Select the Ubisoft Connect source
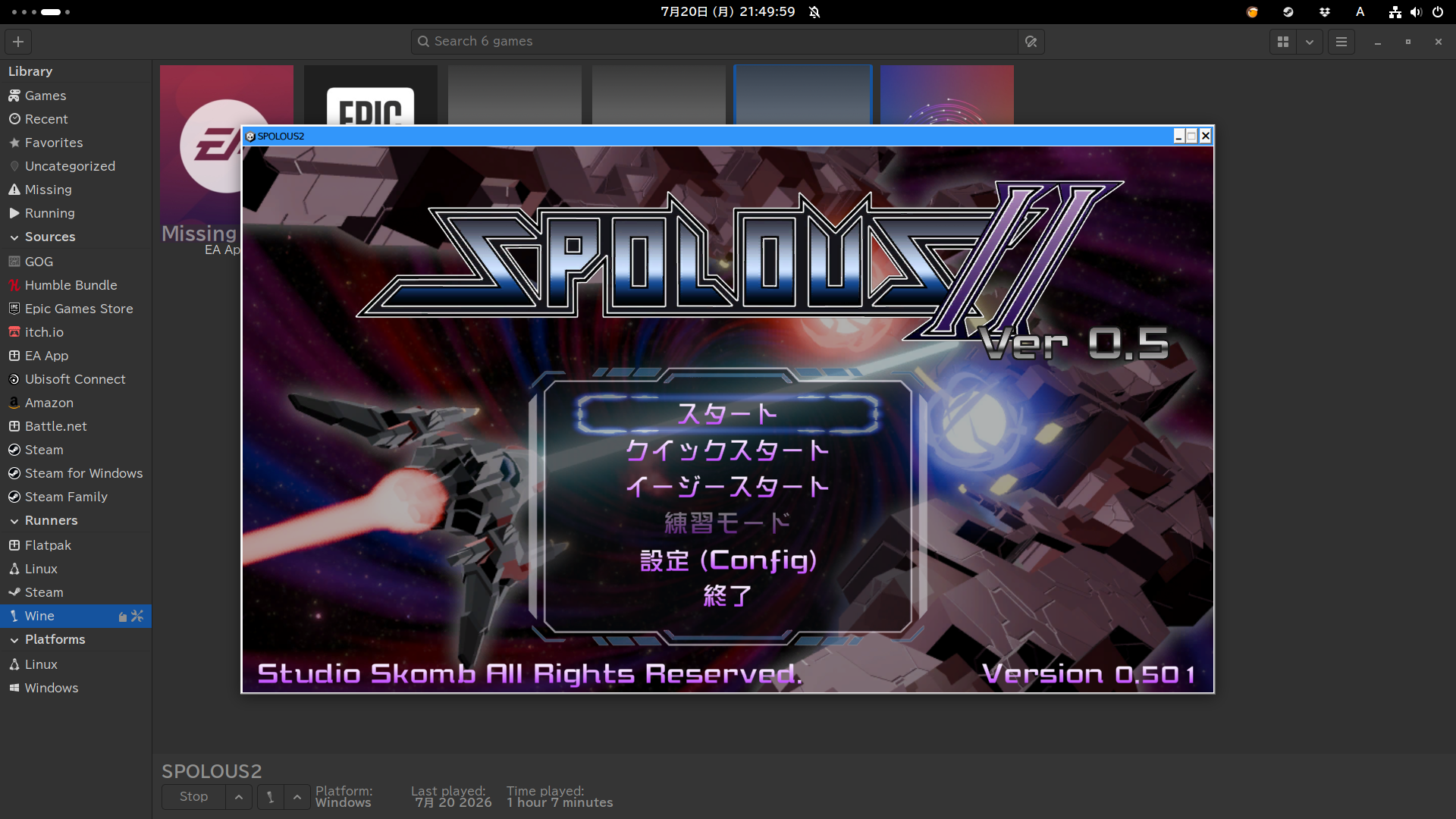 coord(76,379)
